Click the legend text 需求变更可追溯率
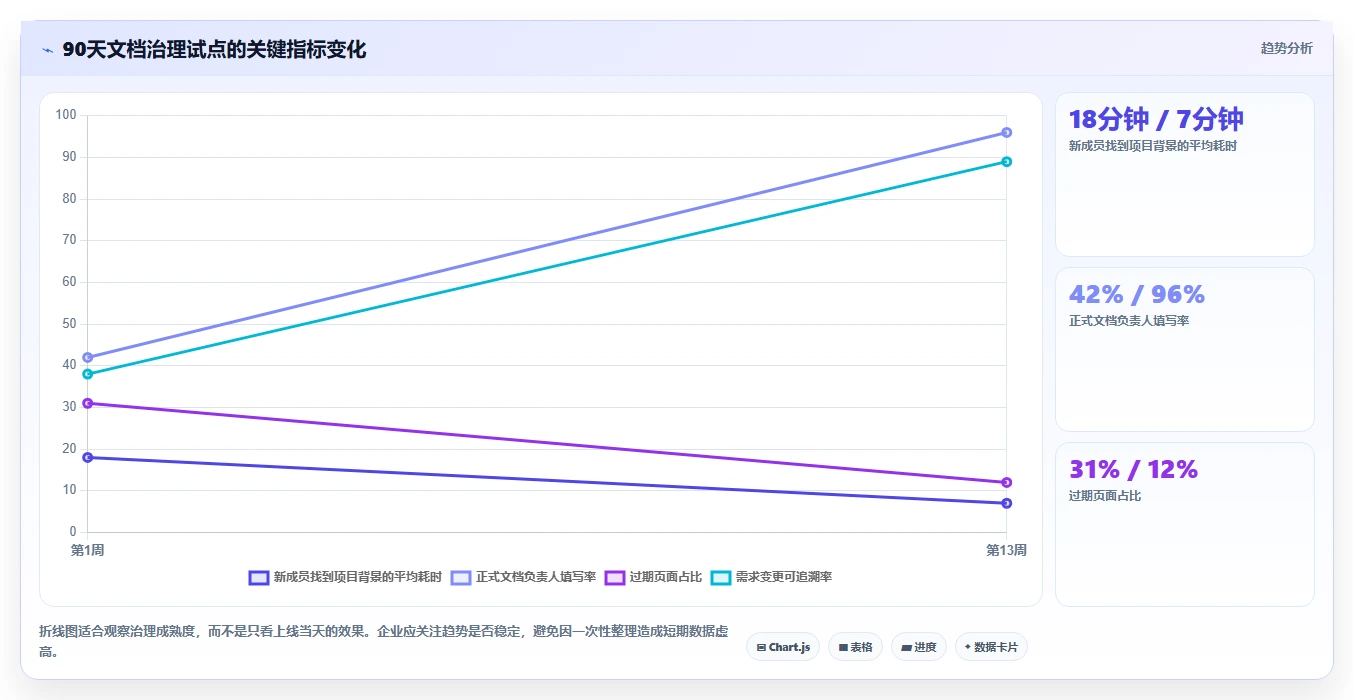 784,577
